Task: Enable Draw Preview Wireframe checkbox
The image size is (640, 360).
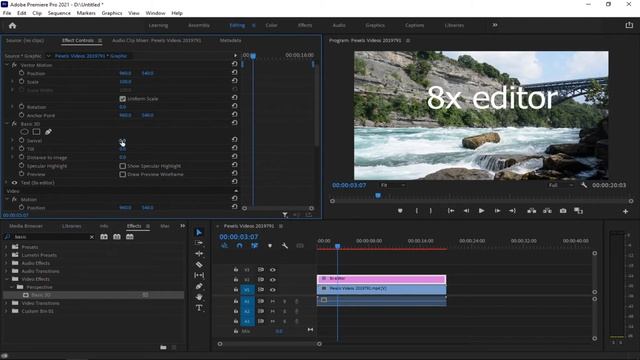Action: [122, 174]
